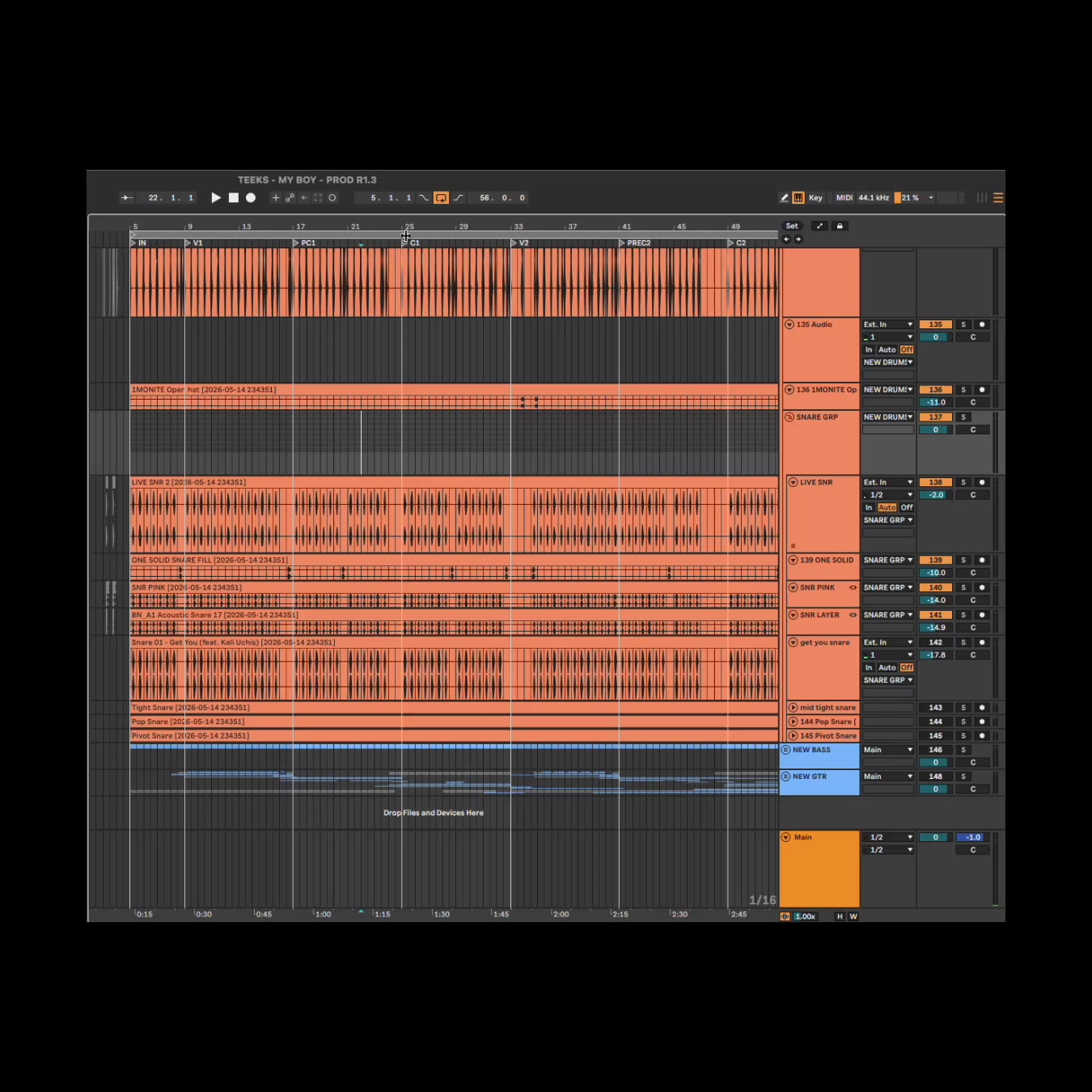The height and width of the screenshot is (1092, 1092).
Task: Set monitor to Auto on the 135 Audio track
Action: [887, 350]
